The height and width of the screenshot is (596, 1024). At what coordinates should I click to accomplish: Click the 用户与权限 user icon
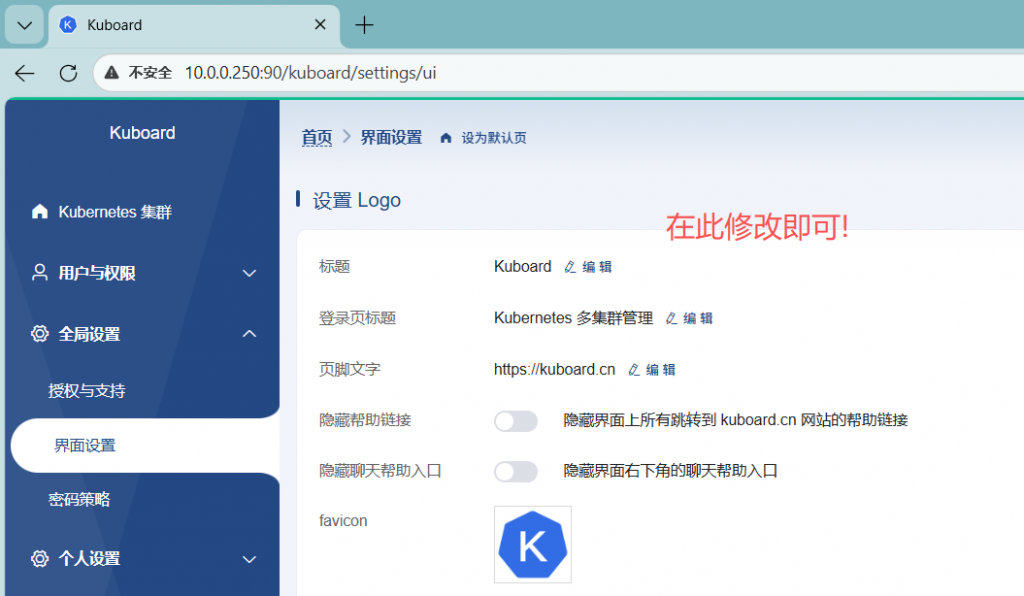[x=40, y=273]
